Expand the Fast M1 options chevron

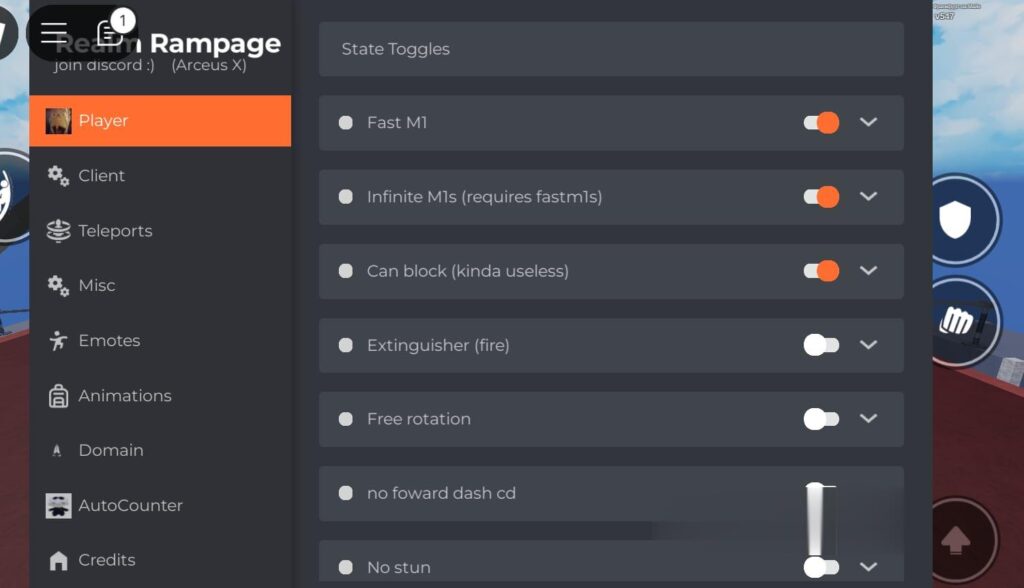868,122
